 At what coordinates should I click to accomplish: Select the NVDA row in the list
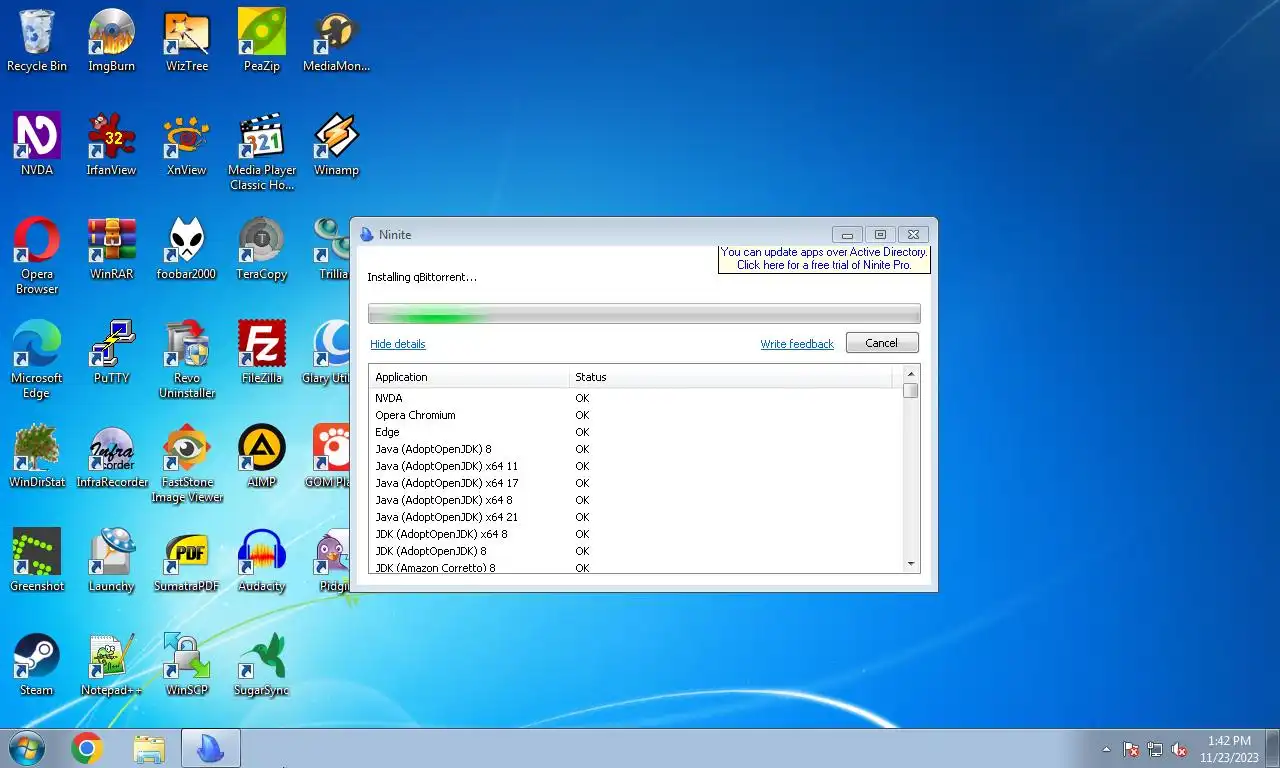tap(635, 398)
